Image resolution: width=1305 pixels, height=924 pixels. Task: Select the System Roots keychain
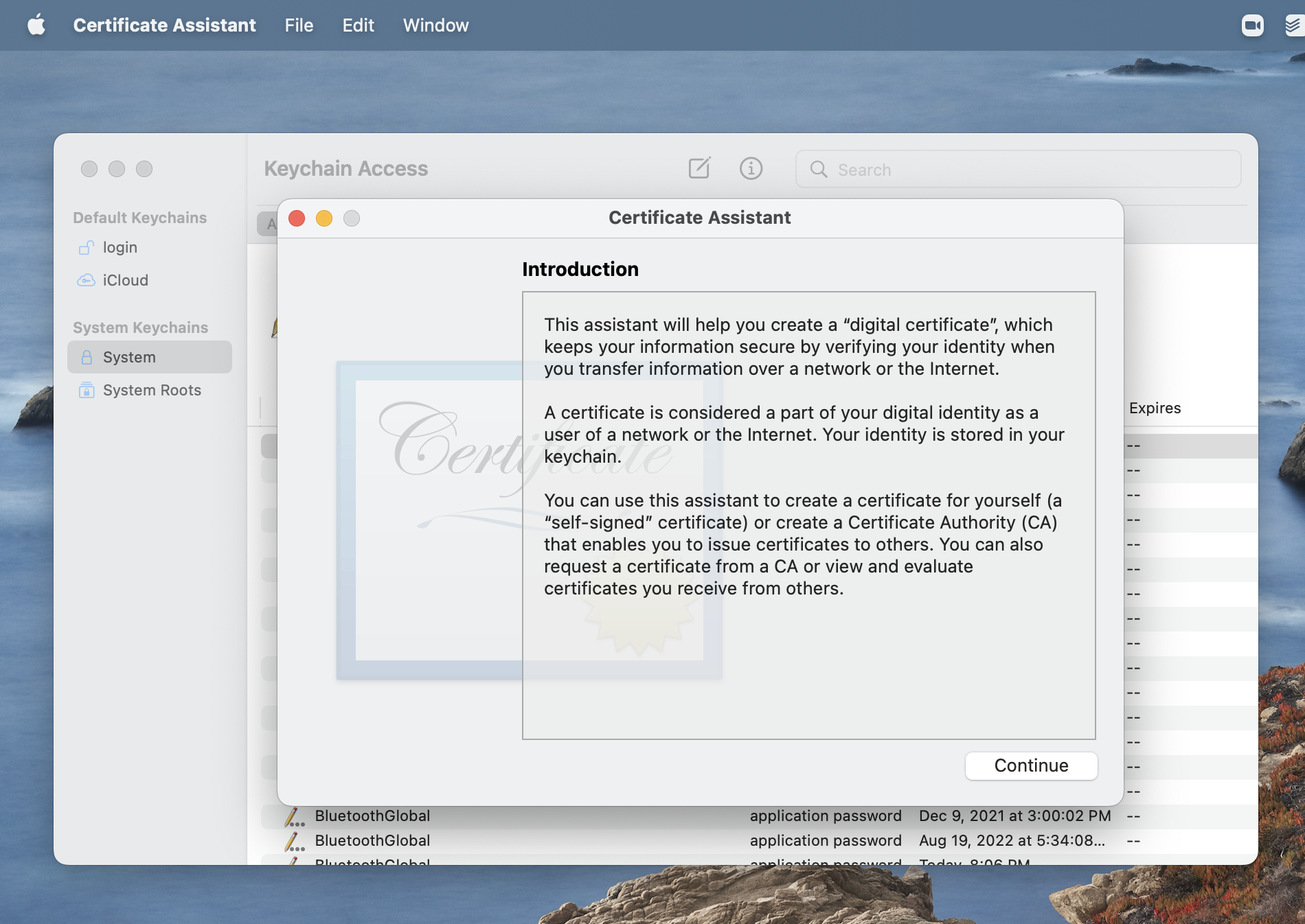[150, 390]
